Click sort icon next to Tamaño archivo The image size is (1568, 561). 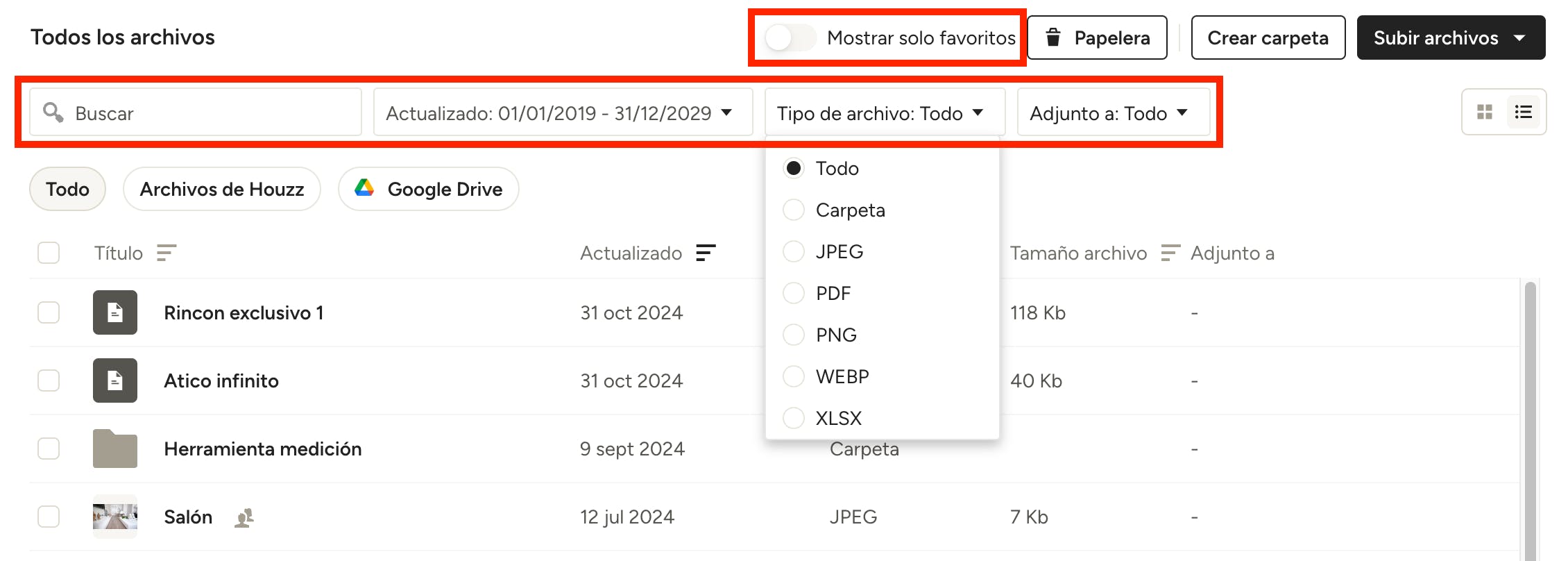click(x=1170, y=253)
